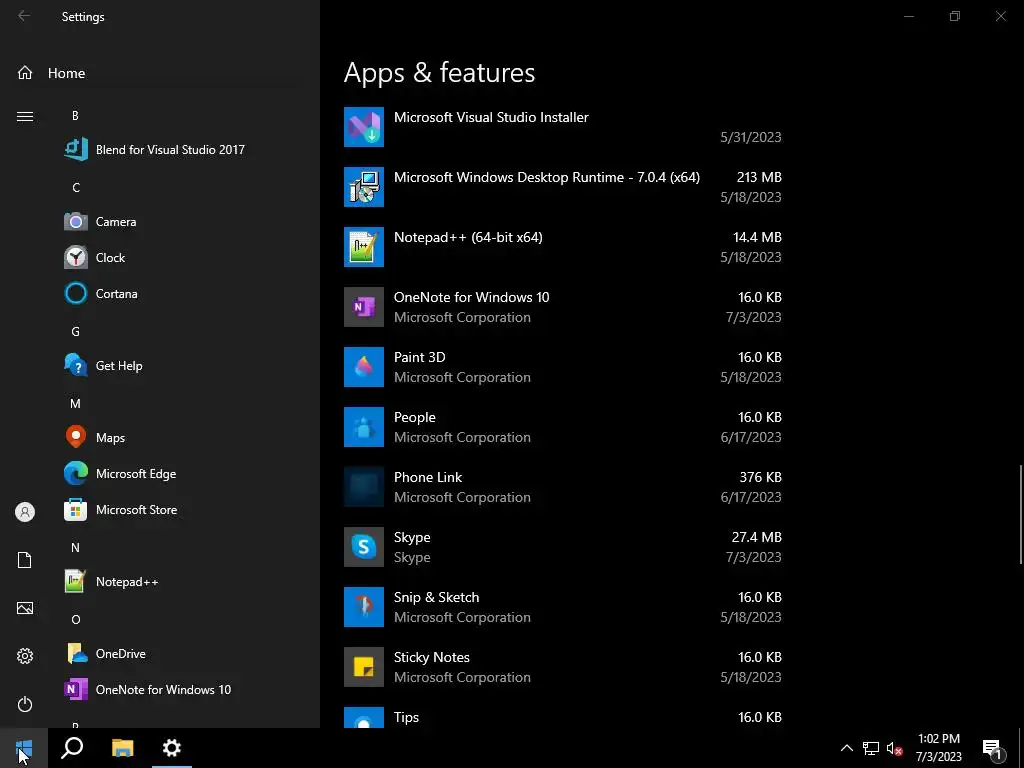Open the user account icon in Start
Screen dimensions: 1024x768
tap(25, 512)
